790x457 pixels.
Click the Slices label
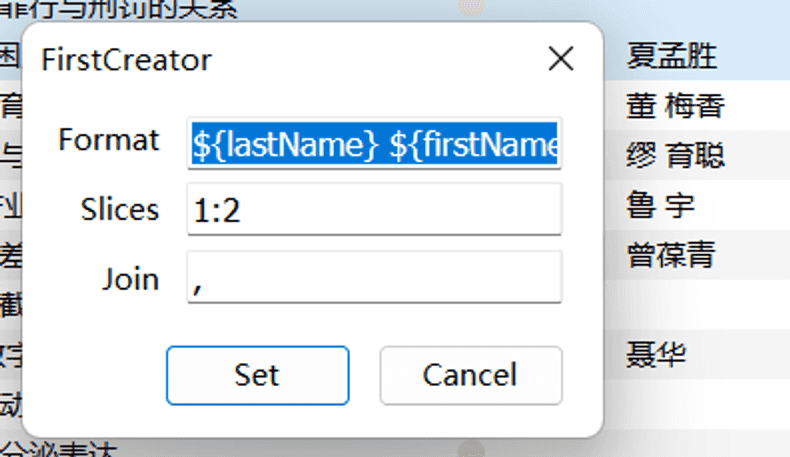120,209
